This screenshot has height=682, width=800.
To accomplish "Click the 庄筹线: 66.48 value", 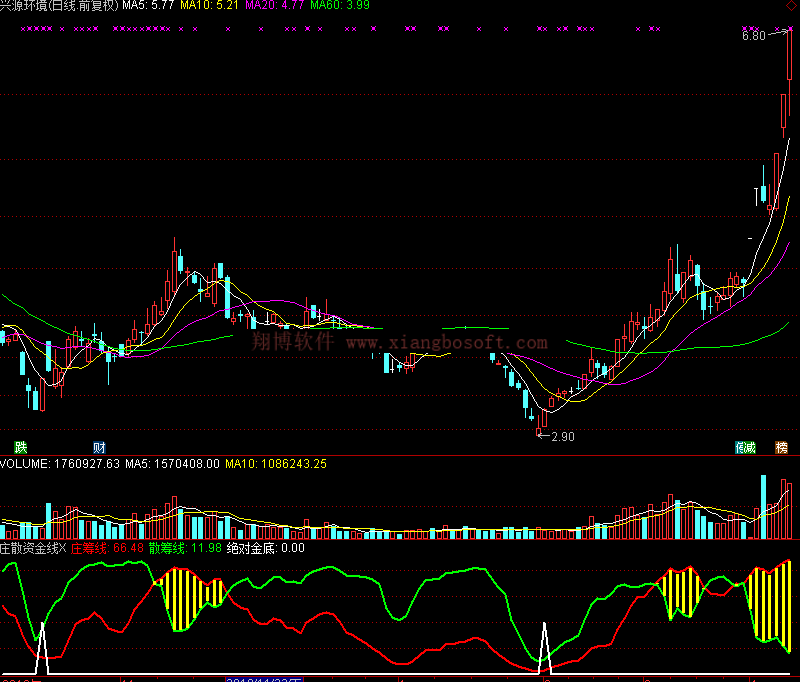I will click(107, 548).
